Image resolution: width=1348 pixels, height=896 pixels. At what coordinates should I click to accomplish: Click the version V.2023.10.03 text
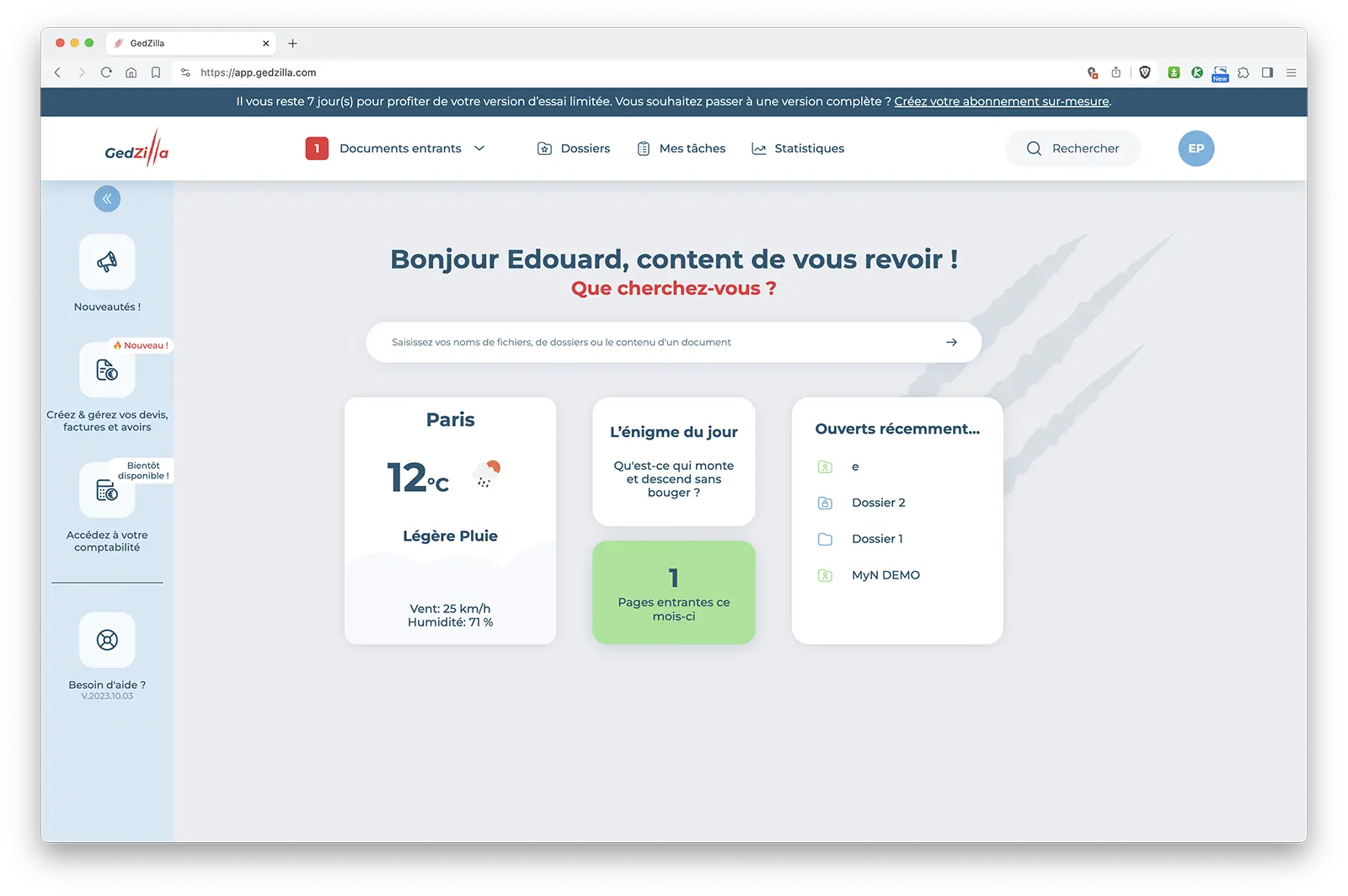point(107,696)
